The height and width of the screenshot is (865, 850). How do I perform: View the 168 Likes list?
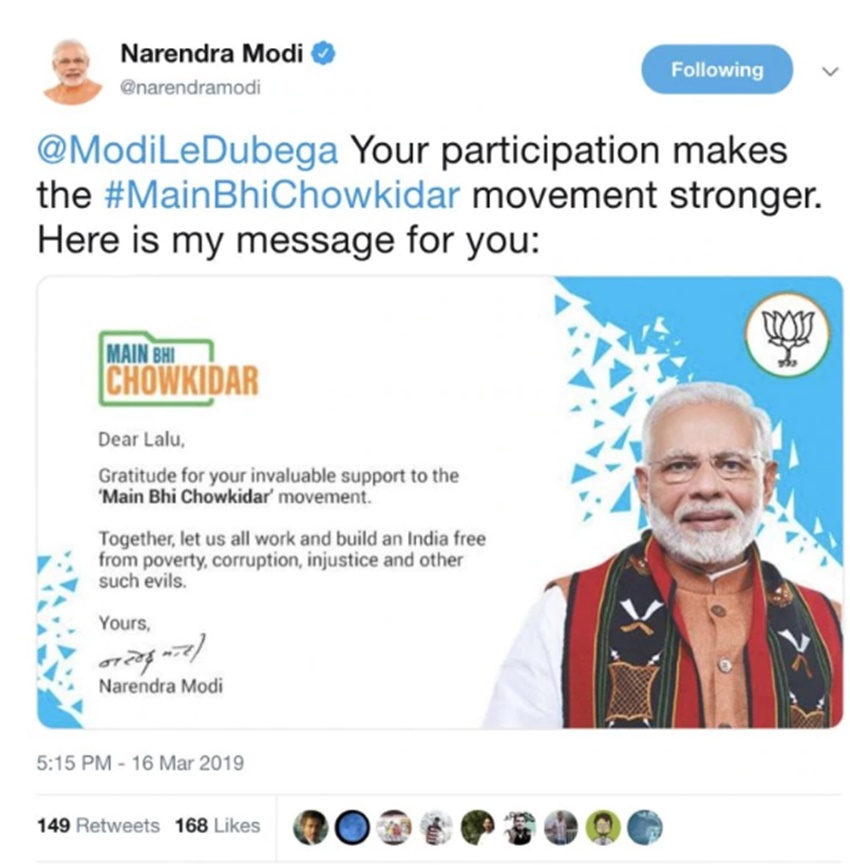pos(217,826)
